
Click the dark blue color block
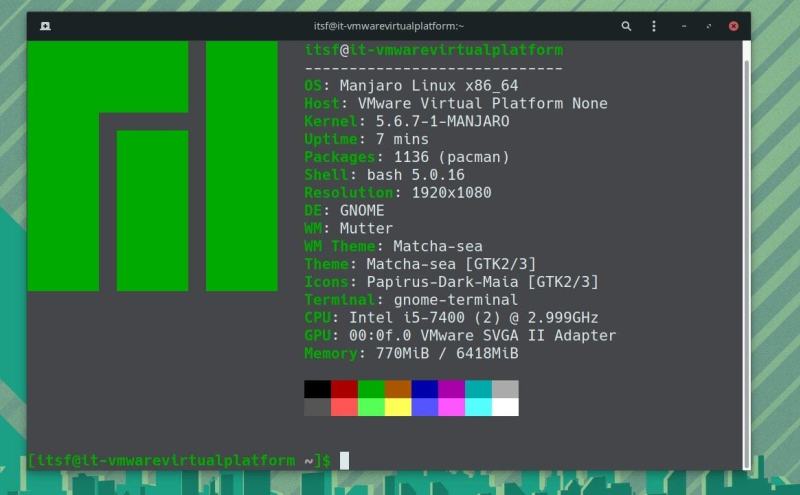click(425, 389)
